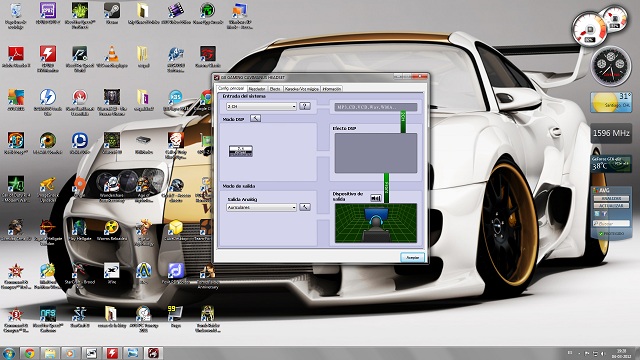Open the radioactive-symbol game shortcut

point(111,230)
